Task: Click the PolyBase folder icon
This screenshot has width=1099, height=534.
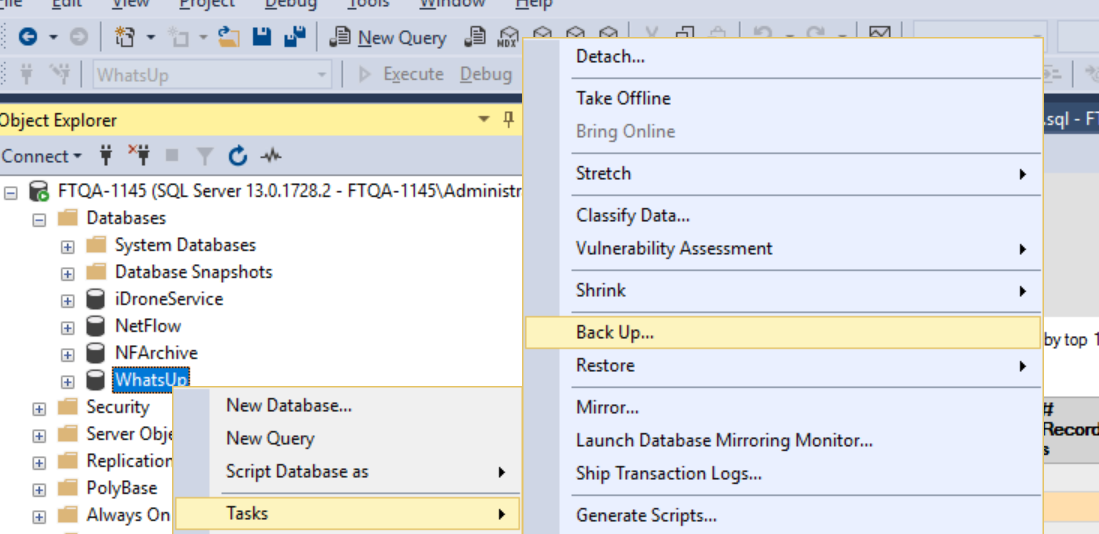Action: click(68, 487)
